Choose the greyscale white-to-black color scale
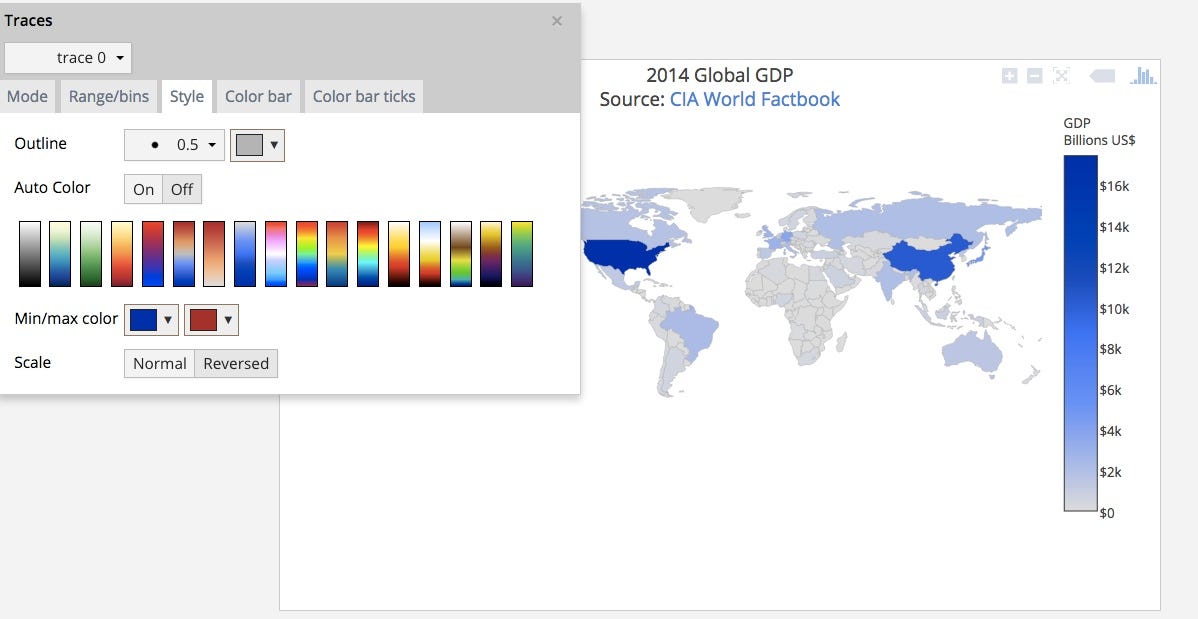This screenshot has width=1198, height=619. [30, 254]
